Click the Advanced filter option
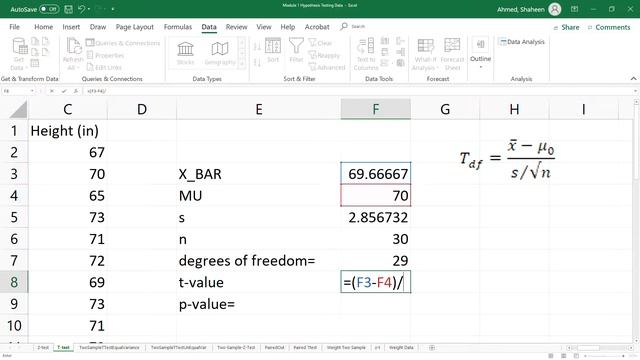Image resolution: width=640 pixels, height=360 pixels. pos(327,67)
